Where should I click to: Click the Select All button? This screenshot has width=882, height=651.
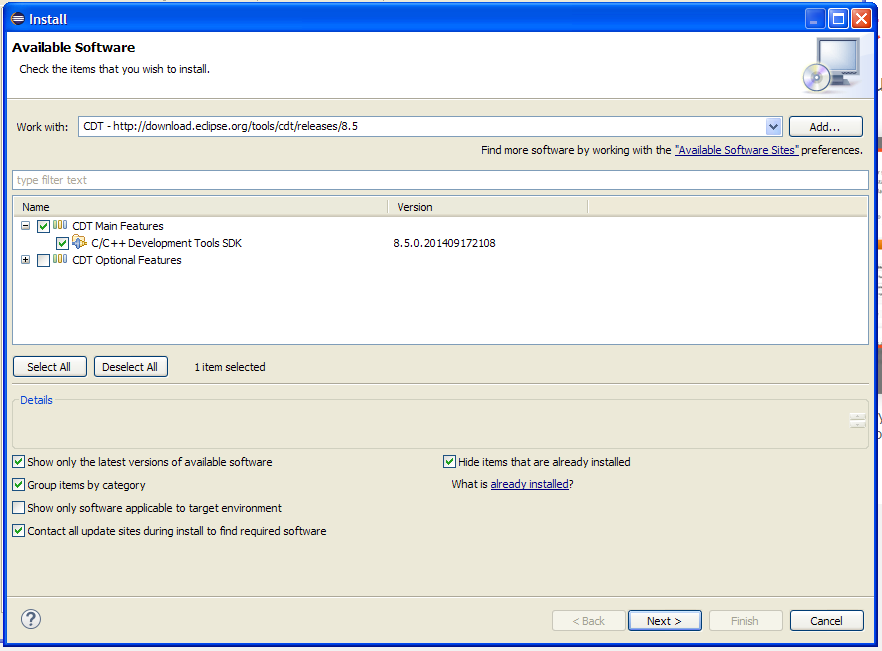[50, 367]
